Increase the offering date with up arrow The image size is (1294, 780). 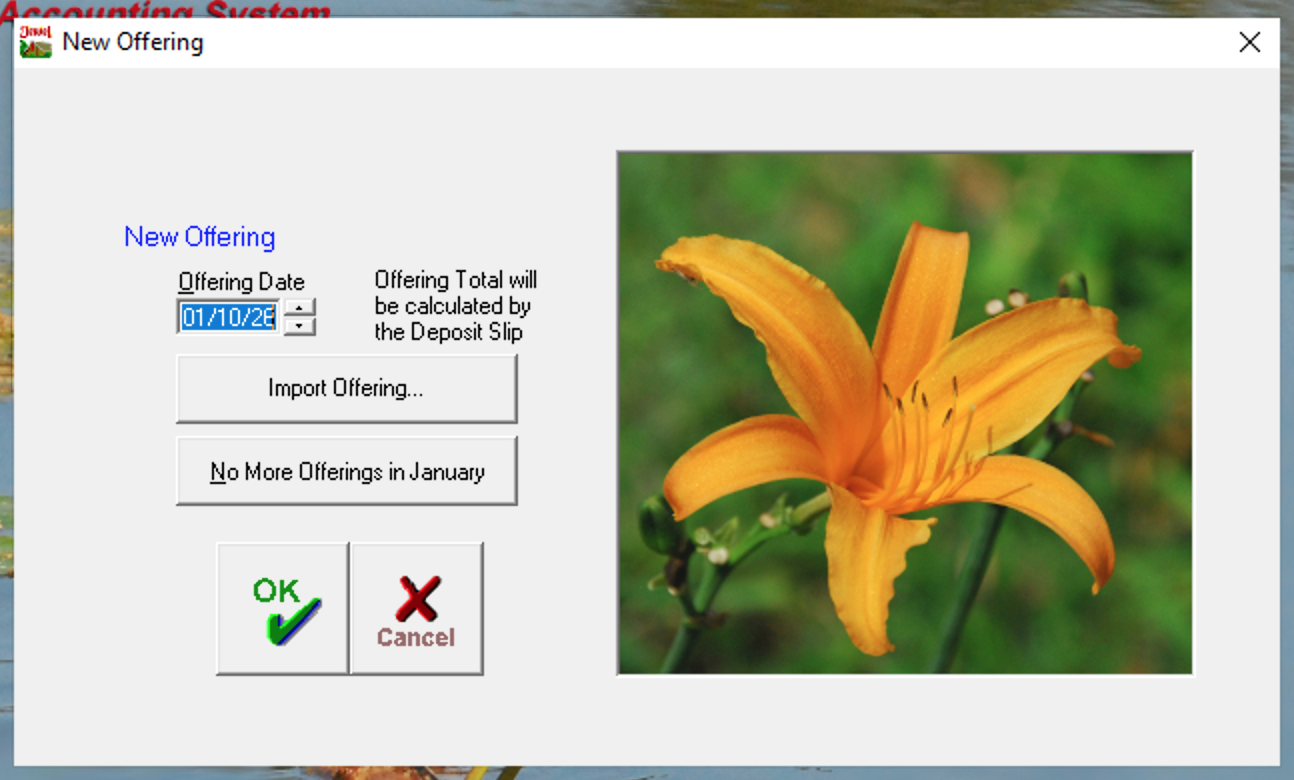click(x=300, y=308)
